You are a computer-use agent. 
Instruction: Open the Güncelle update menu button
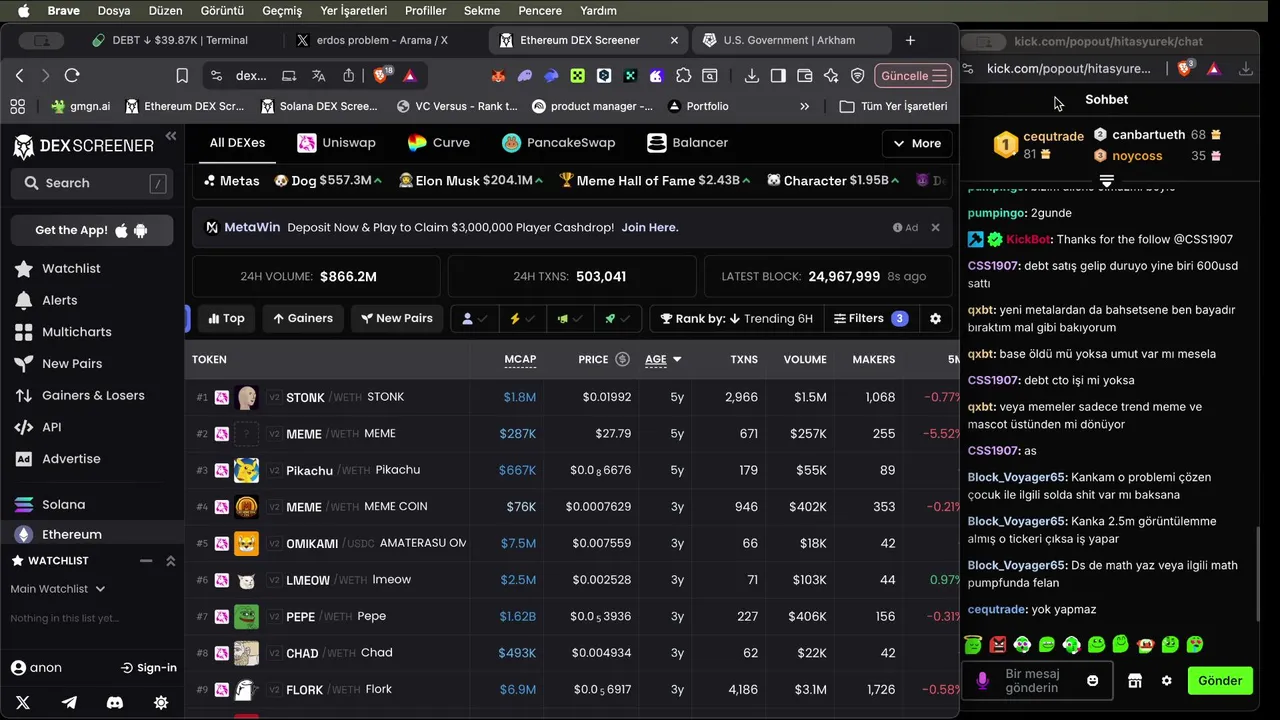[914, 76]
